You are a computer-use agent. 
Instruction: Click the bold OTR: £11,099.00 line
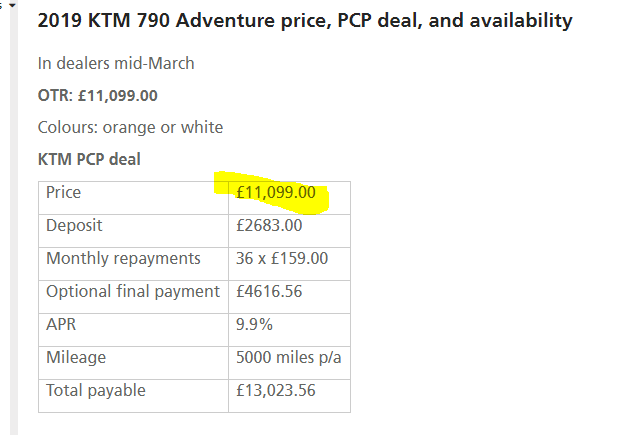pyautogui.click(x=98, y=96)
